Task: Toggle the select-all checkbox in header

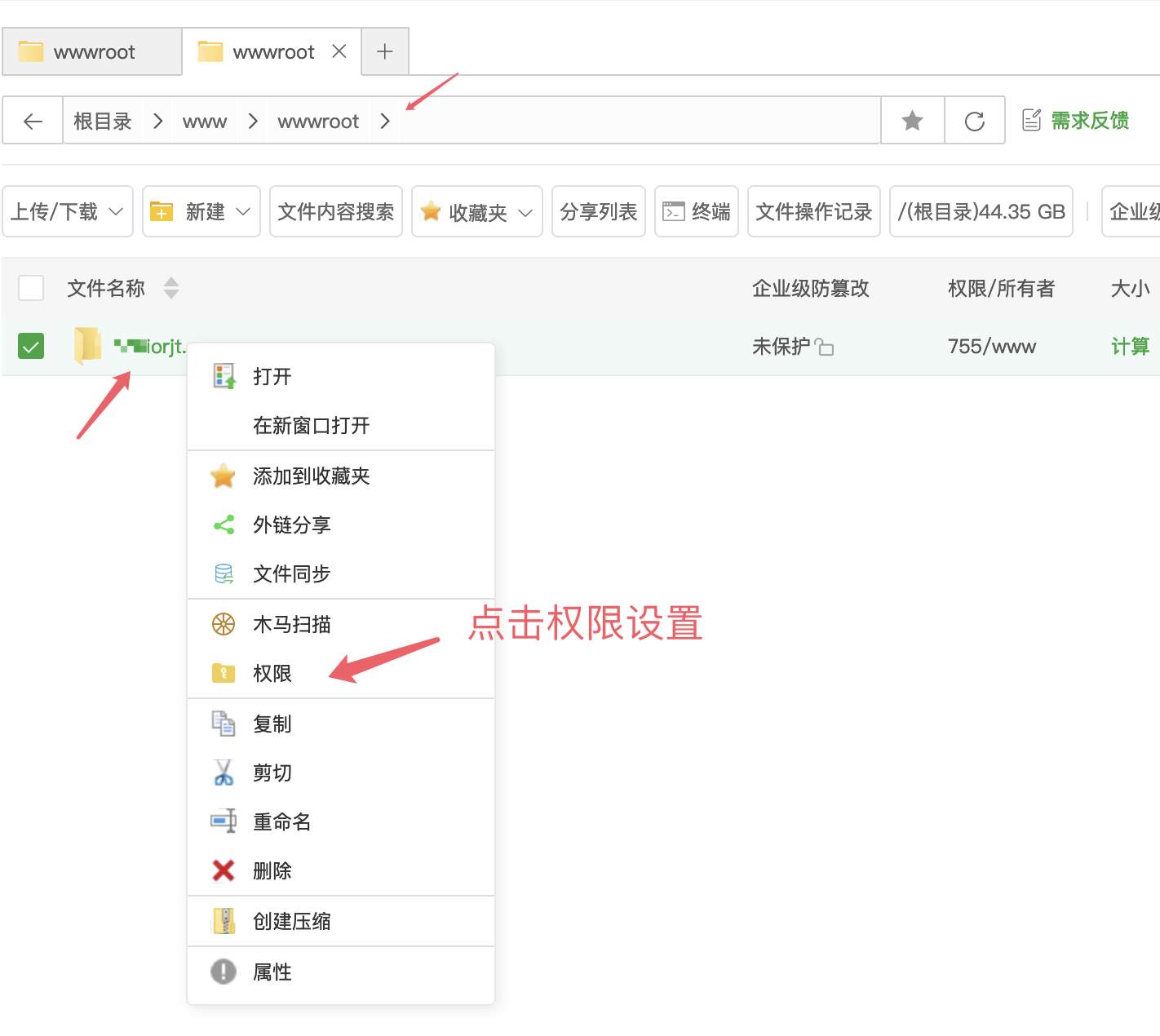Action: [31, 288]
